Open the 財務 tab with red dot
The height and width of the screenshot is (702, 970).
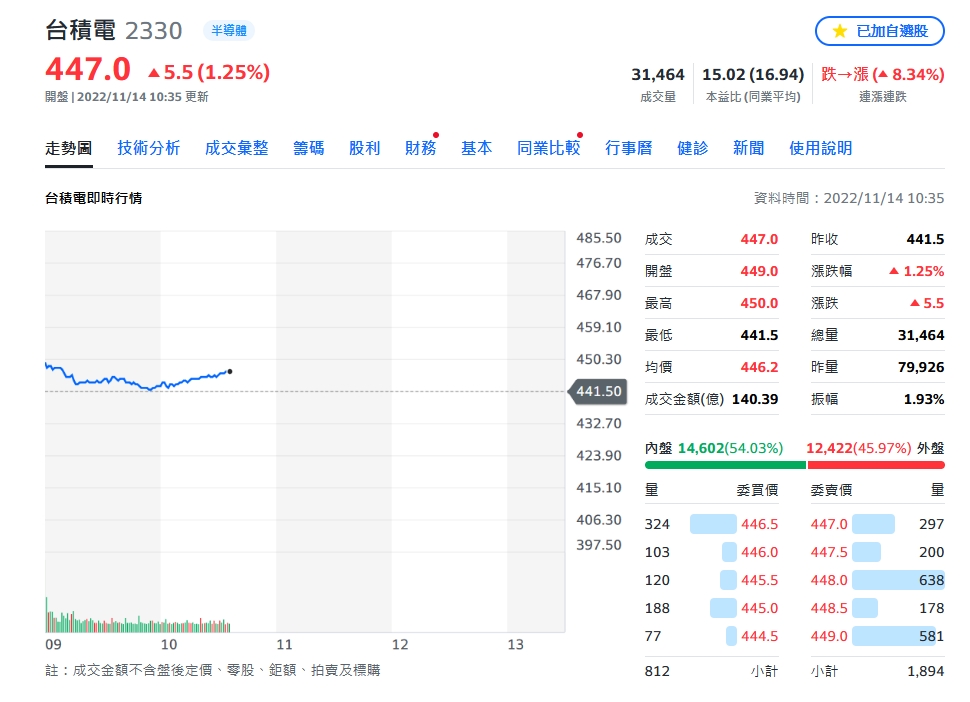(421, 148)
